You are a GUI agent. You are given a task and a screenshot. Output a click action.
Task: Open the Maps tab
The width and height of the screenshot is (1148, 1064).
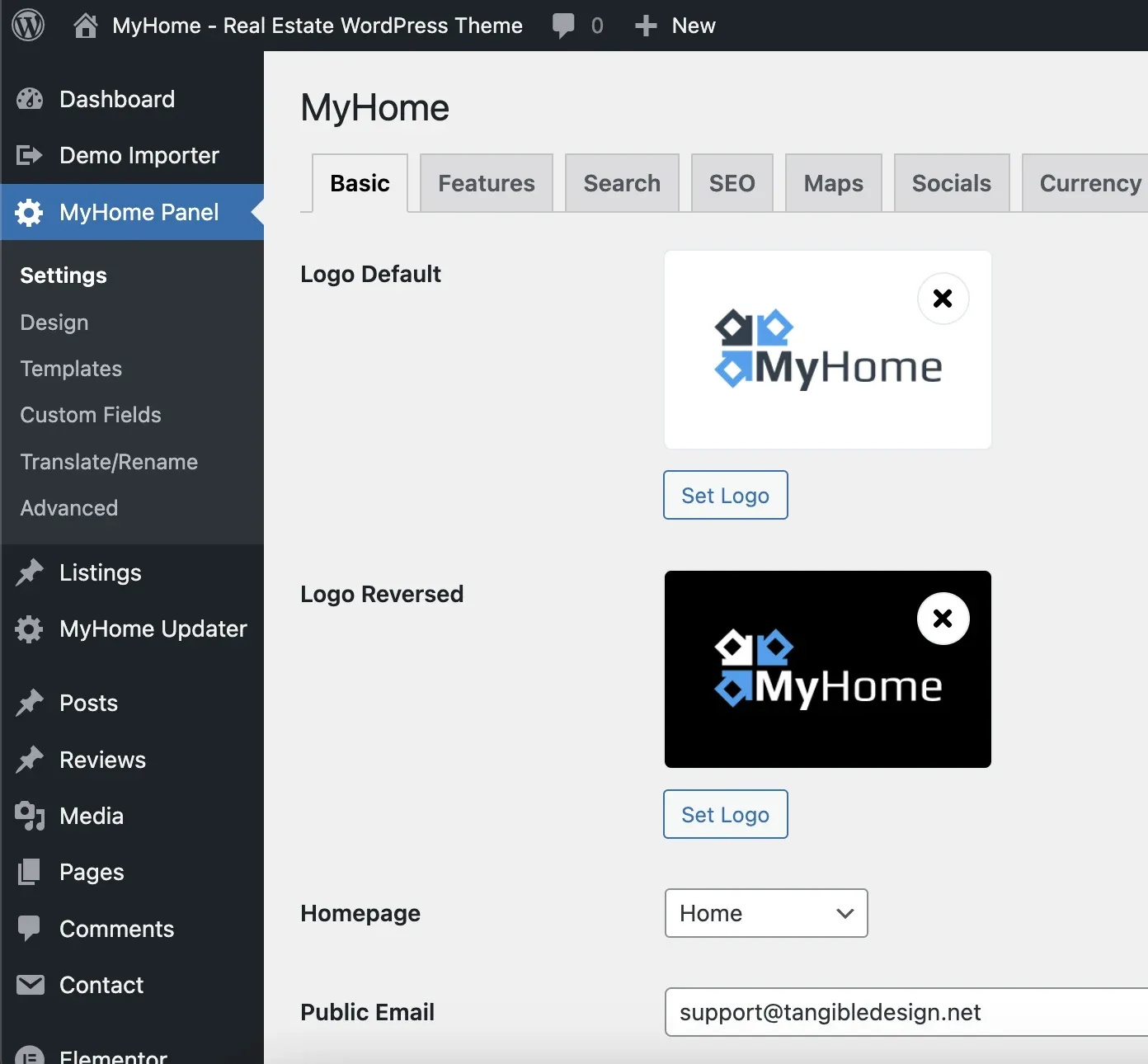tap(834, 183)
